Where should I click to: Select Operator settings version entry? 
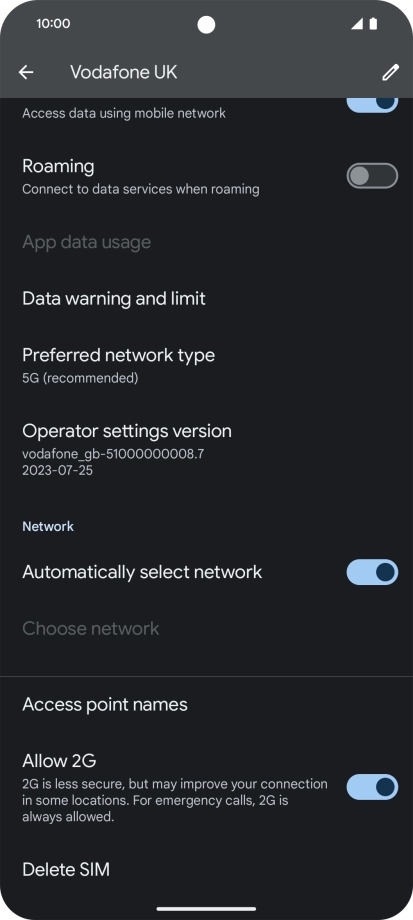click(x=206, y=449)
